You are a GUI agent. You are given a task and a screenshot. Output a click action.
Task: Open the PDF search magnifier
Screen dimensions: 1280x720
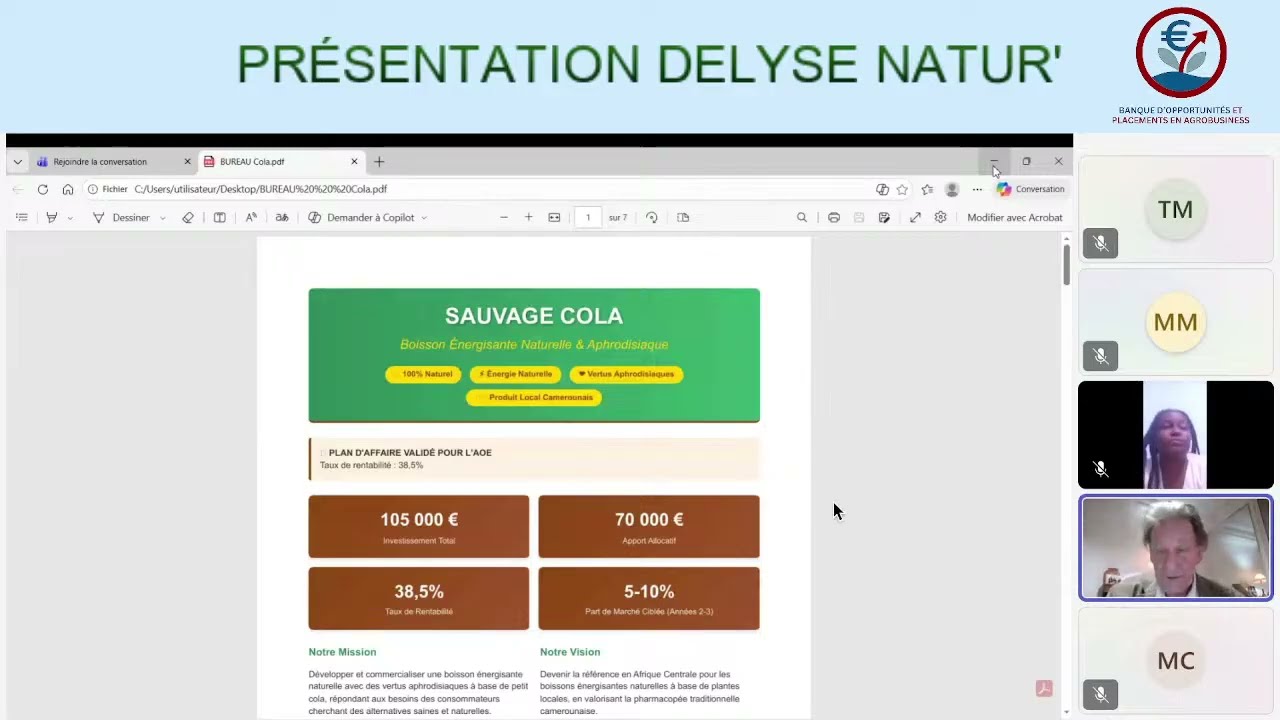click(802, 217)
